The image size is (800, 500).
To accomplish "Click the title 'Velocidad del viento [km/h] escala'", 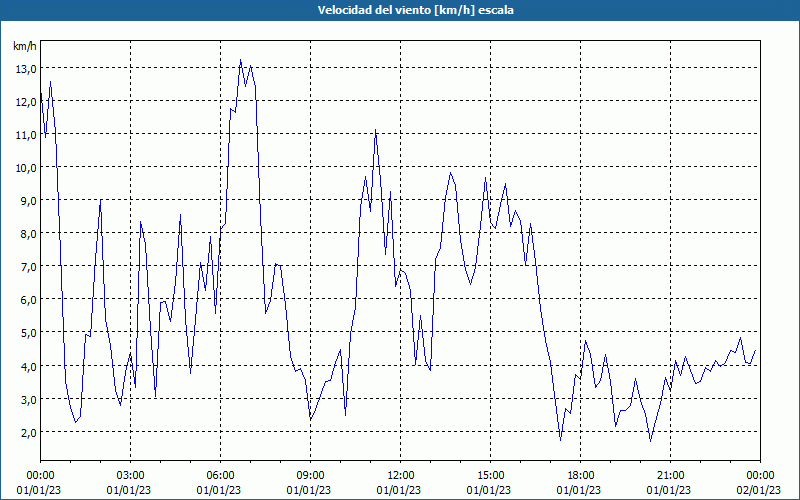I will coord(415,10).
